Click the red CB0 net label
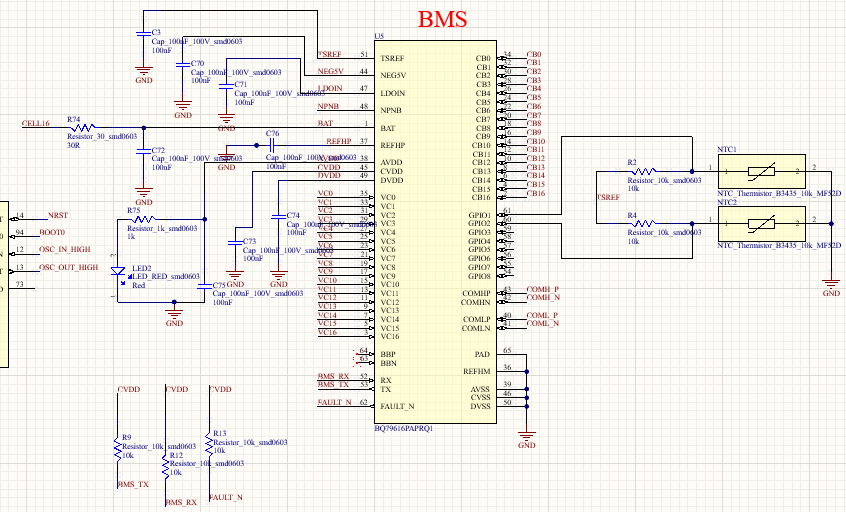Image resolution: width=846 pixels, height=512 pixels. click(534, 54)
